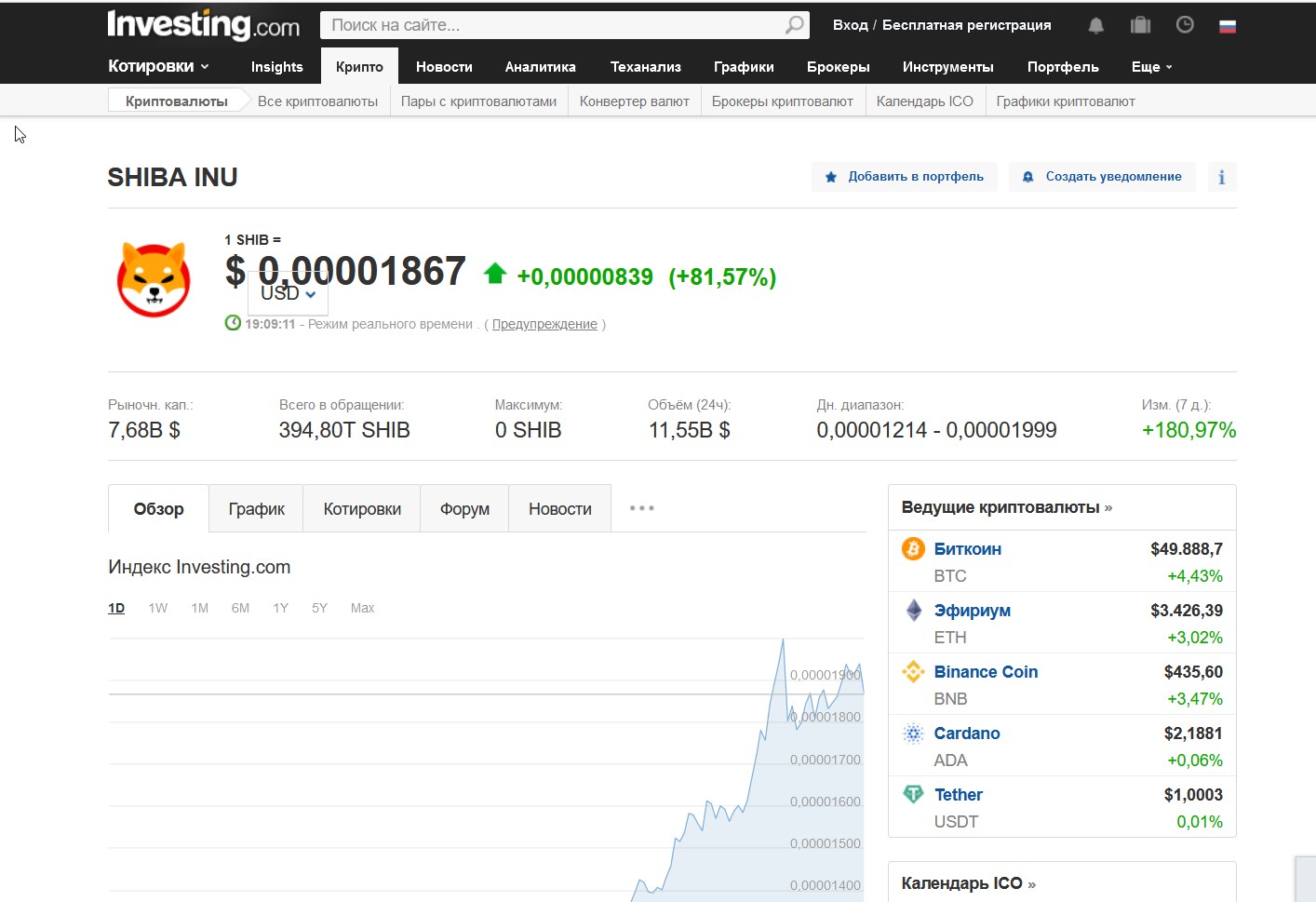This screenshot has width=1316, height=902.
Task: Select the 1W chart period
Action: click(157, 608)
